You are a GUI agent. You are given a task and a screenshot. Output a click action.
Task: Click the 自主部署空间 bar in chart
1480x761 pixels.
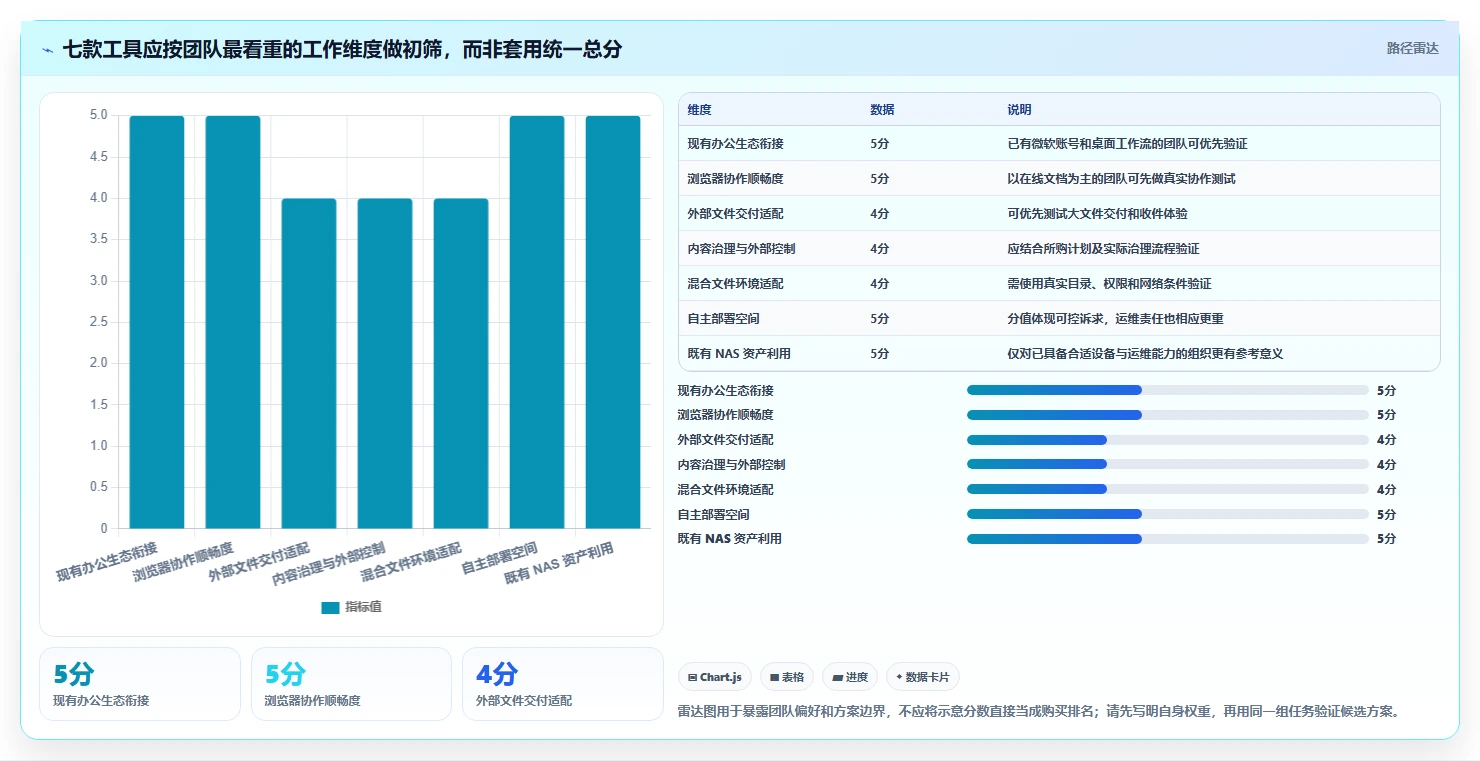coord(537,322)
